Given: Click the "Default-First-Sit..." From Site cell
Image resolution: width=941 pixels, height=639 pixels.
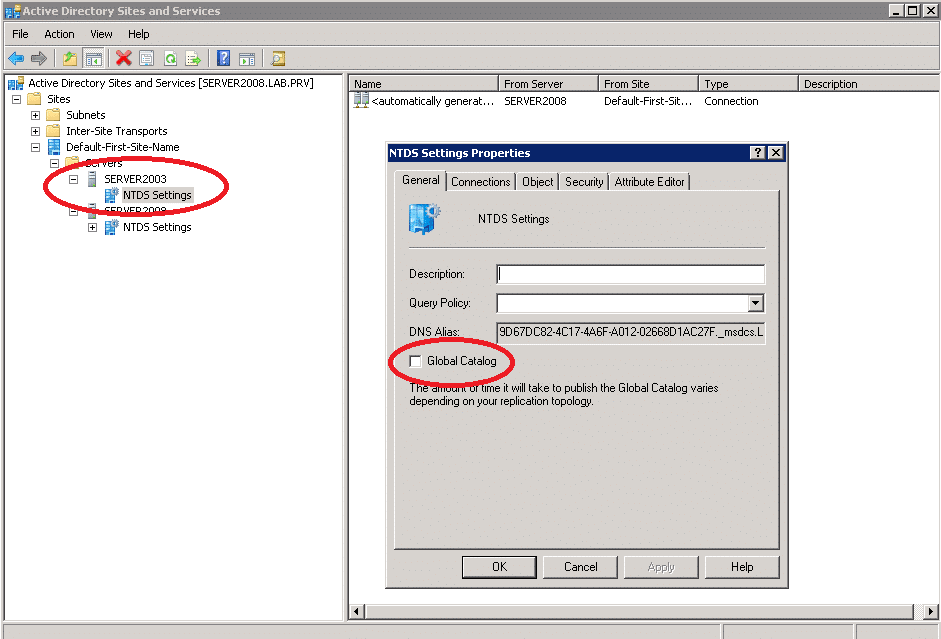Looking at the screenshot, I should 648,101.
